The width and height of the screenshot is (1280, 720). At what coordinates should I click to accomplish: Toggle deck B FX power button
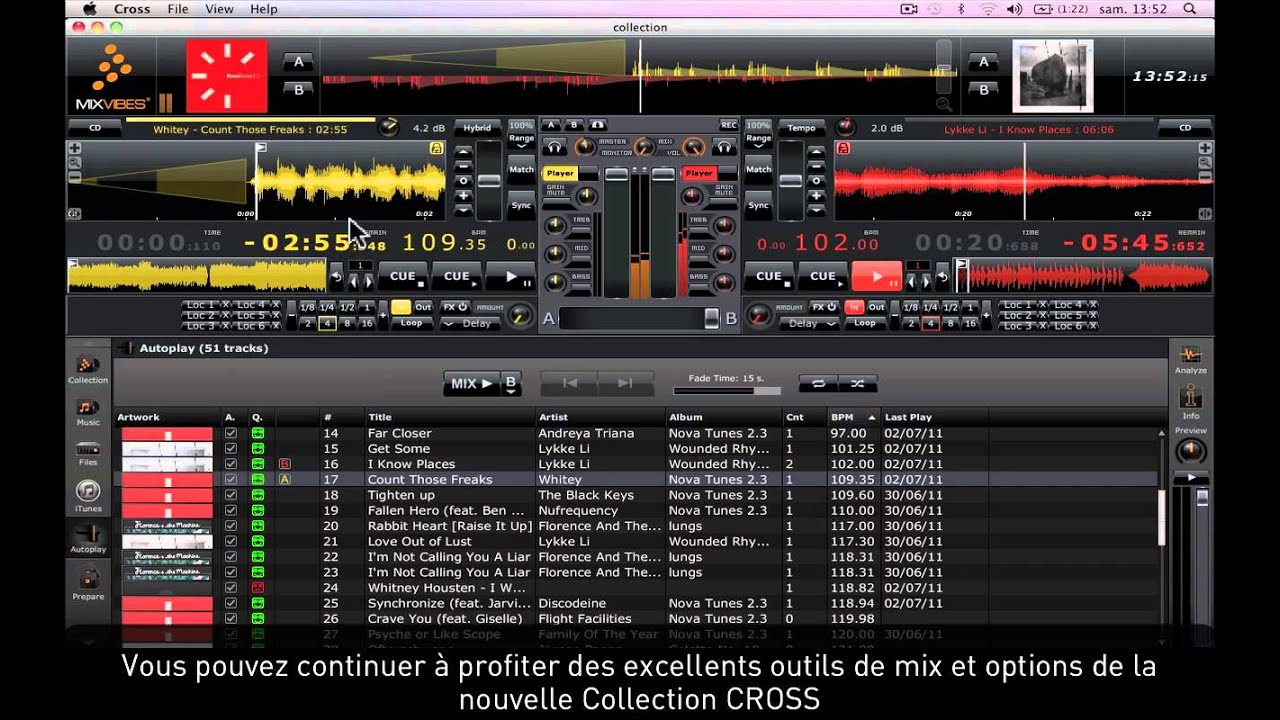click(x=825, y=307)
